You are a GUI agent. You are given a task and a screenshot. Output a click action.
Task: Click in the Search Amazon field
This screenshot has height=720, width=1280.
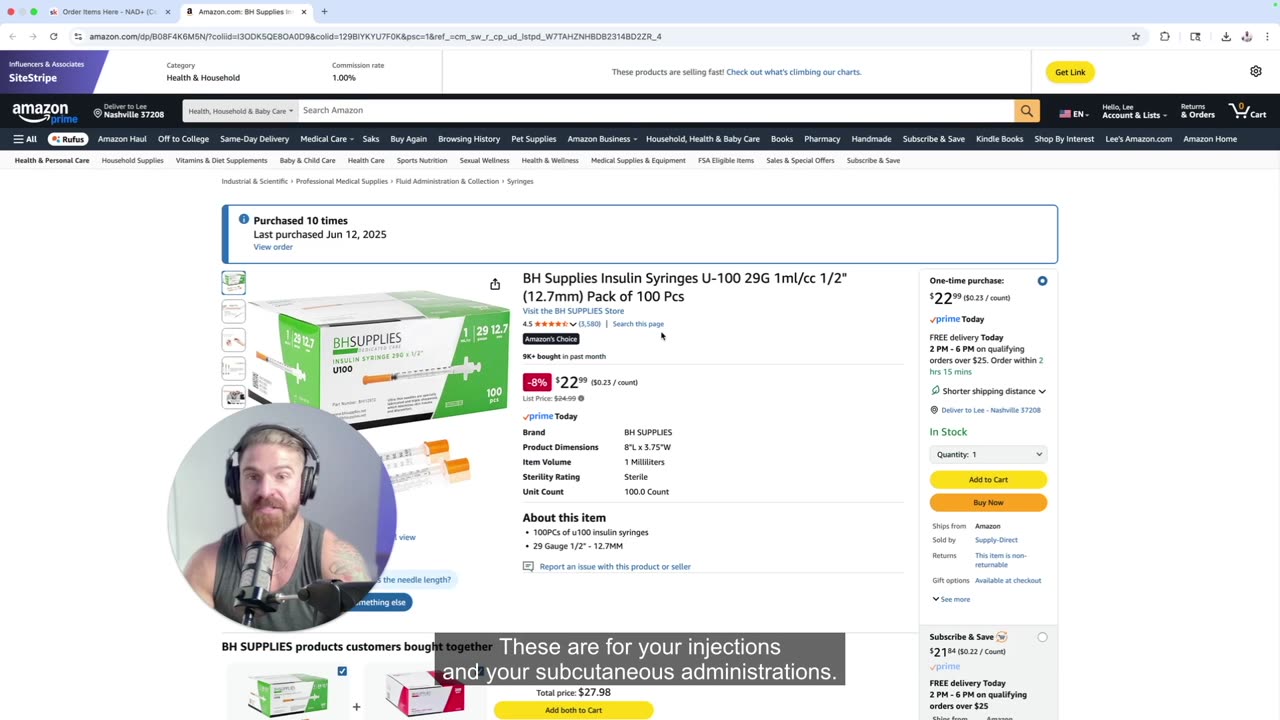tap(655, 111)
